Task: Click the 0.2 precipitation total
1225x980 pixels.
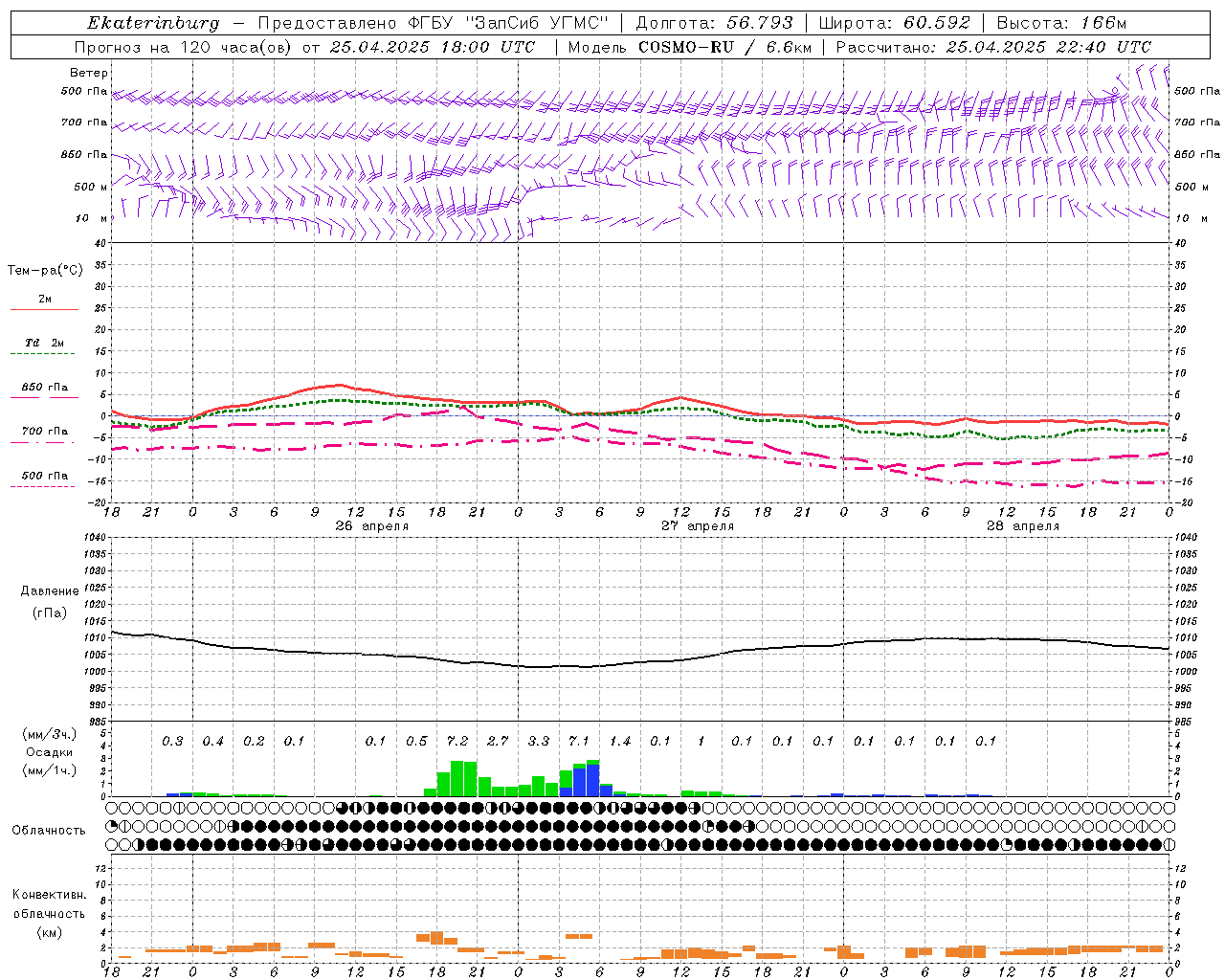Action: (x=254, y=741)
